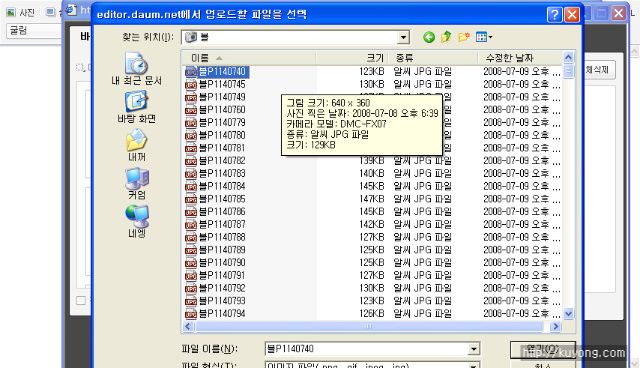Select the file 불P1140791
640x368 pixels.
pyautogui.click(x=222, y=275)
